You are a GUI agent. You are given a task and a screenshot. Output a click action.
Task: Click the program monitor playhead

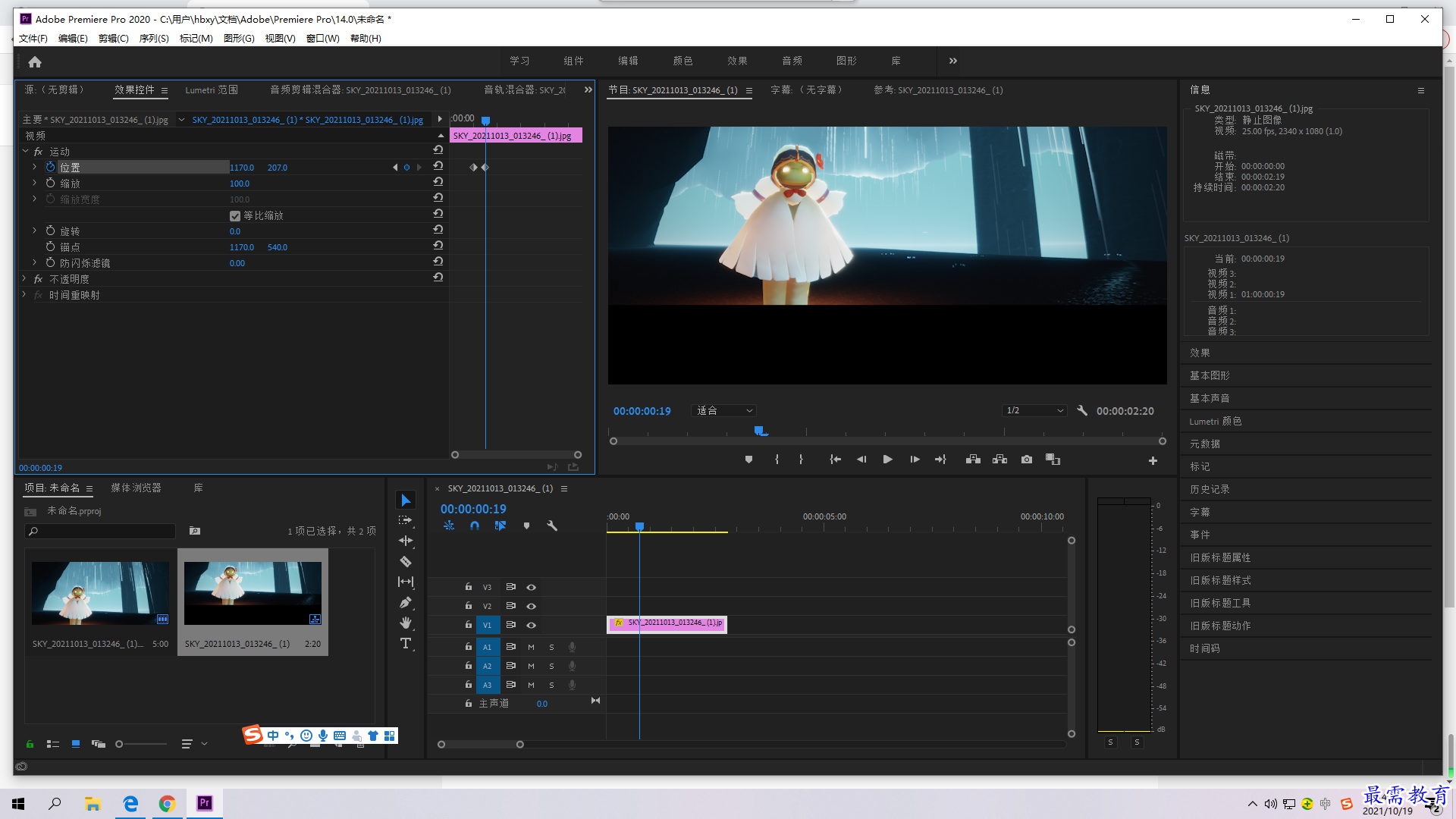tap(760, 431)
